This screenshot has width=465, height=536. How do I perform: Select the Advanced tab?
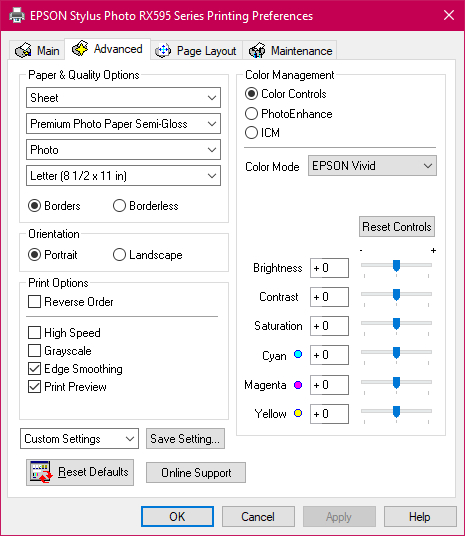pyautogui.click(x=107, y=49)
